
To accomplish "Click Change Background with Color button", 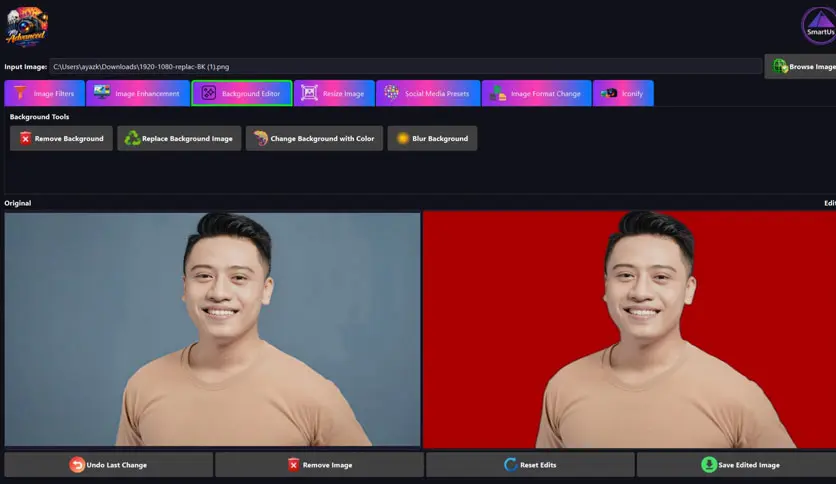I will (315, 139).
